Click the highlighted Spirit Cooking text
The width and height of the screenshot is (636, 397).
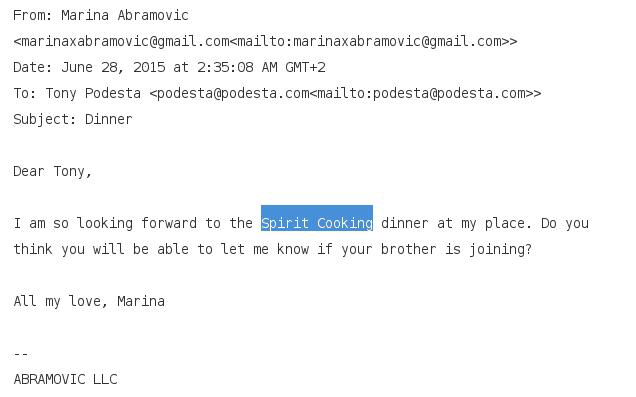[317, 223]
